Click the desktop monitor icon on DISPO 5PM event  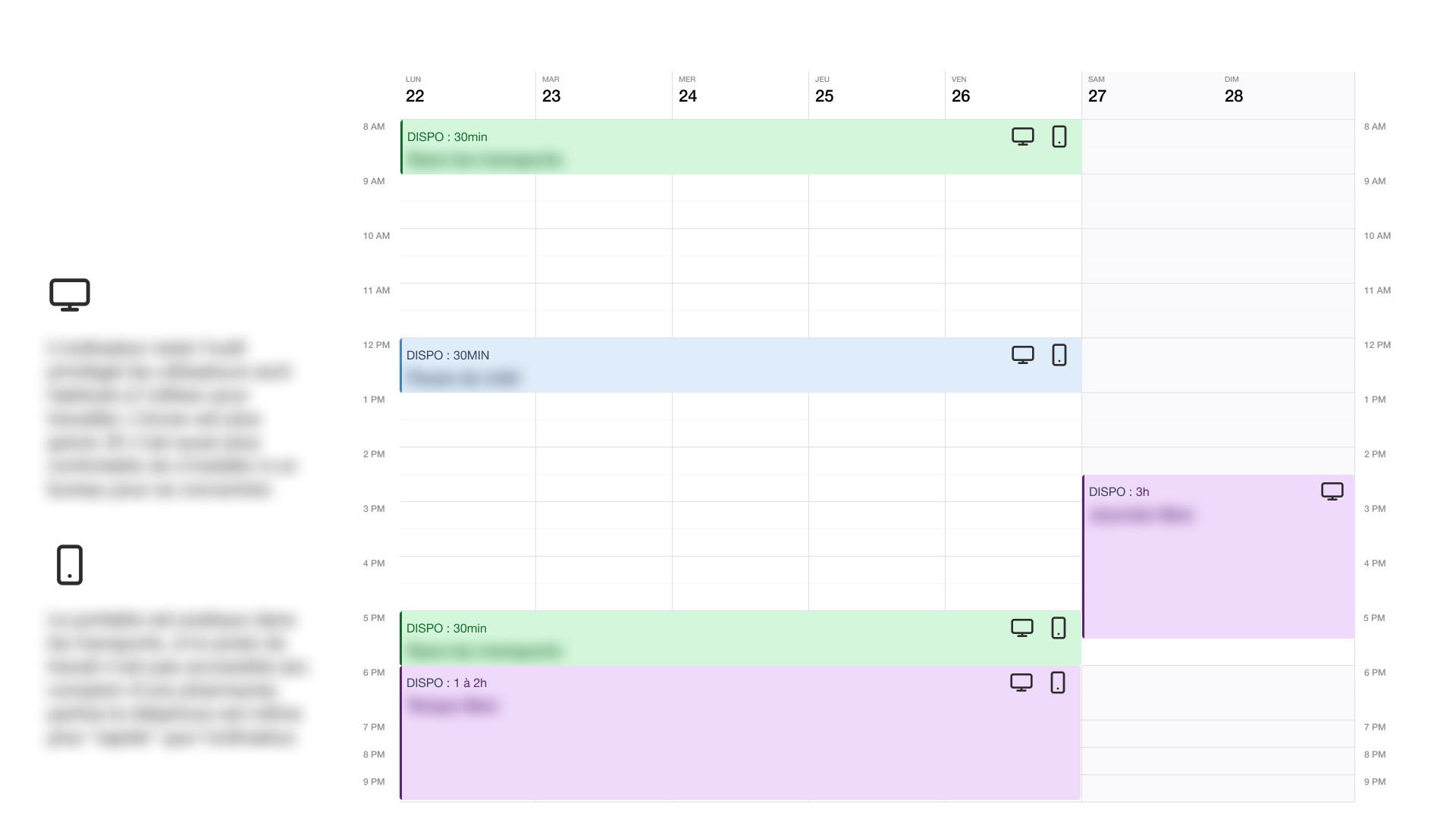pyautogui.click(x=1022, y=628)
